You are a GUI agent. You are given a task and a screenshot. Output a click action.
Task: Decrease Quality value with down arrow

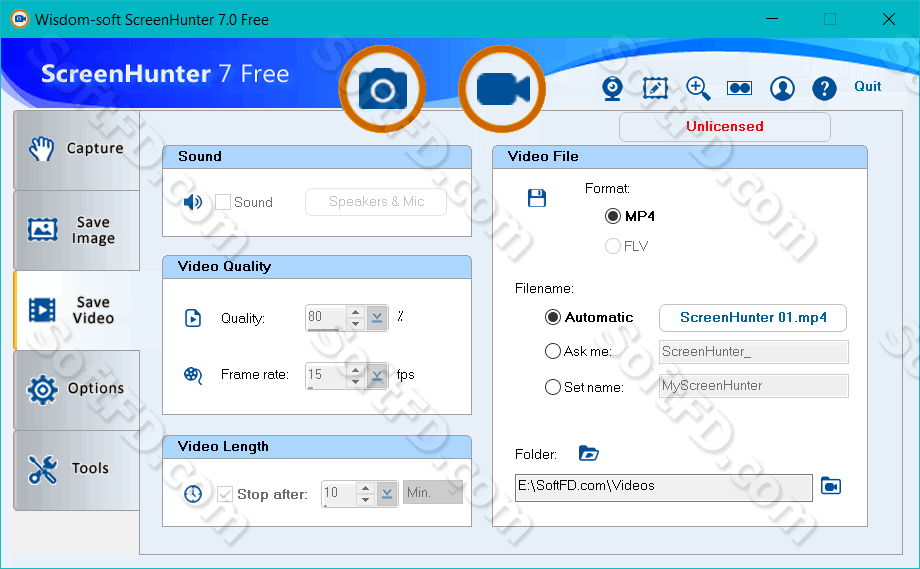tap(356, 324)
